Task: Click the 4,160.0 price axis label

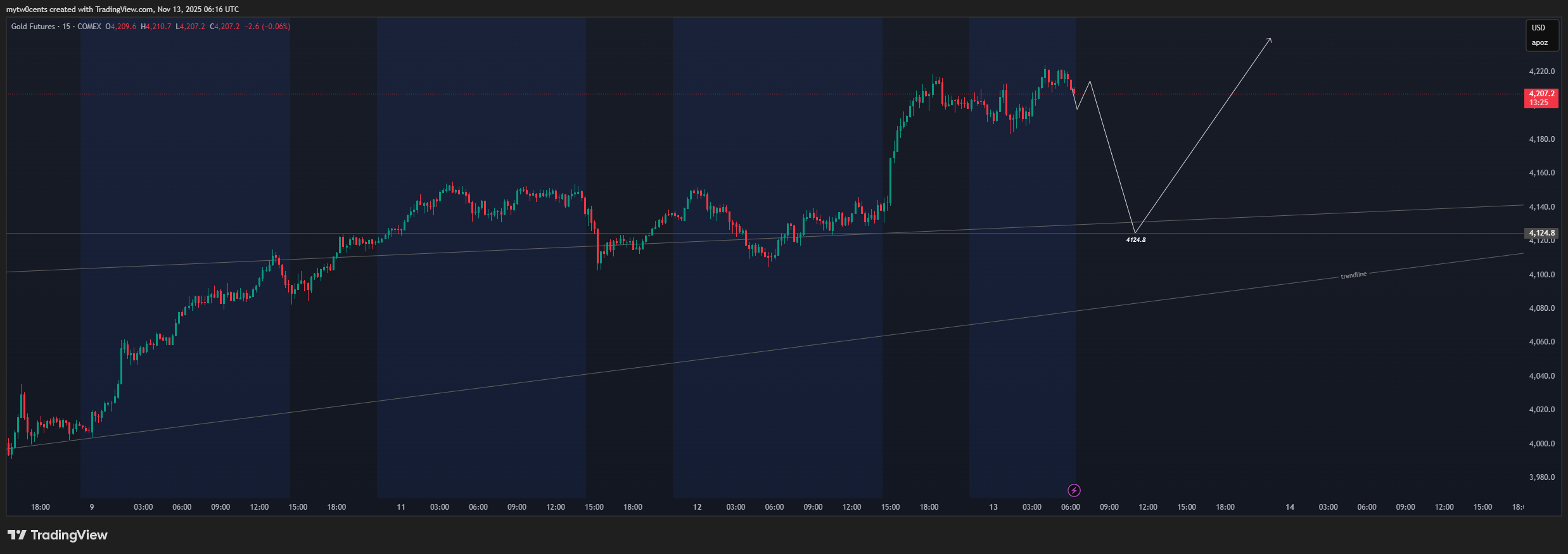Action: 1541,173
